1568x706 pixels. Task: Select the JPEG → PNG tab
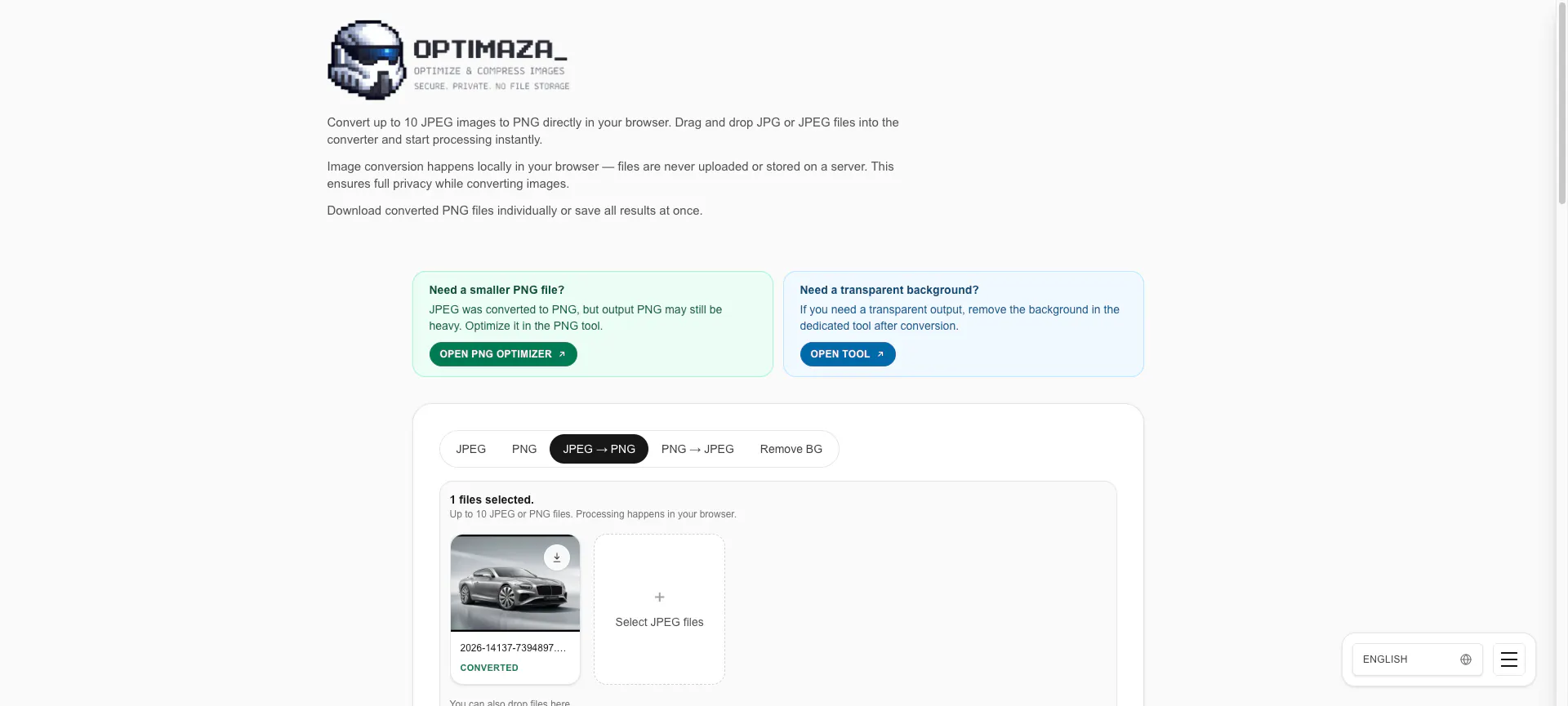(x=599, y=449)
